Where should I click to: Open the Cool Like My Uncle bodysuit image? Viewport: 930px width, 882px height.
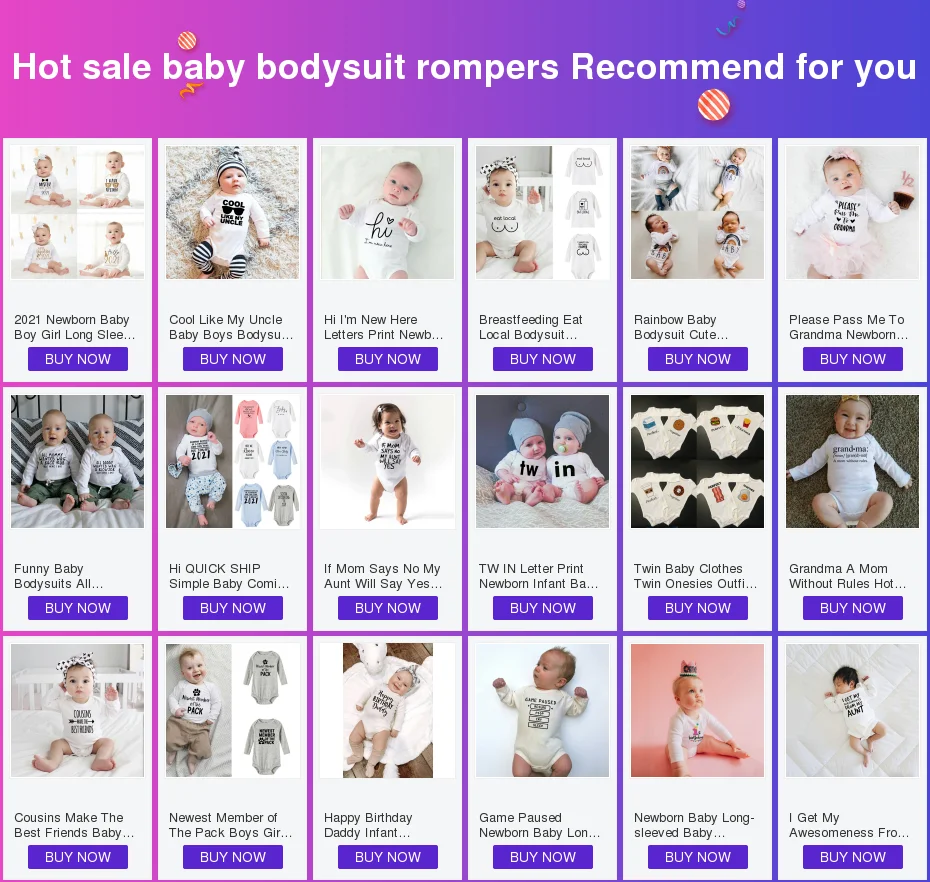coord(232,212)
